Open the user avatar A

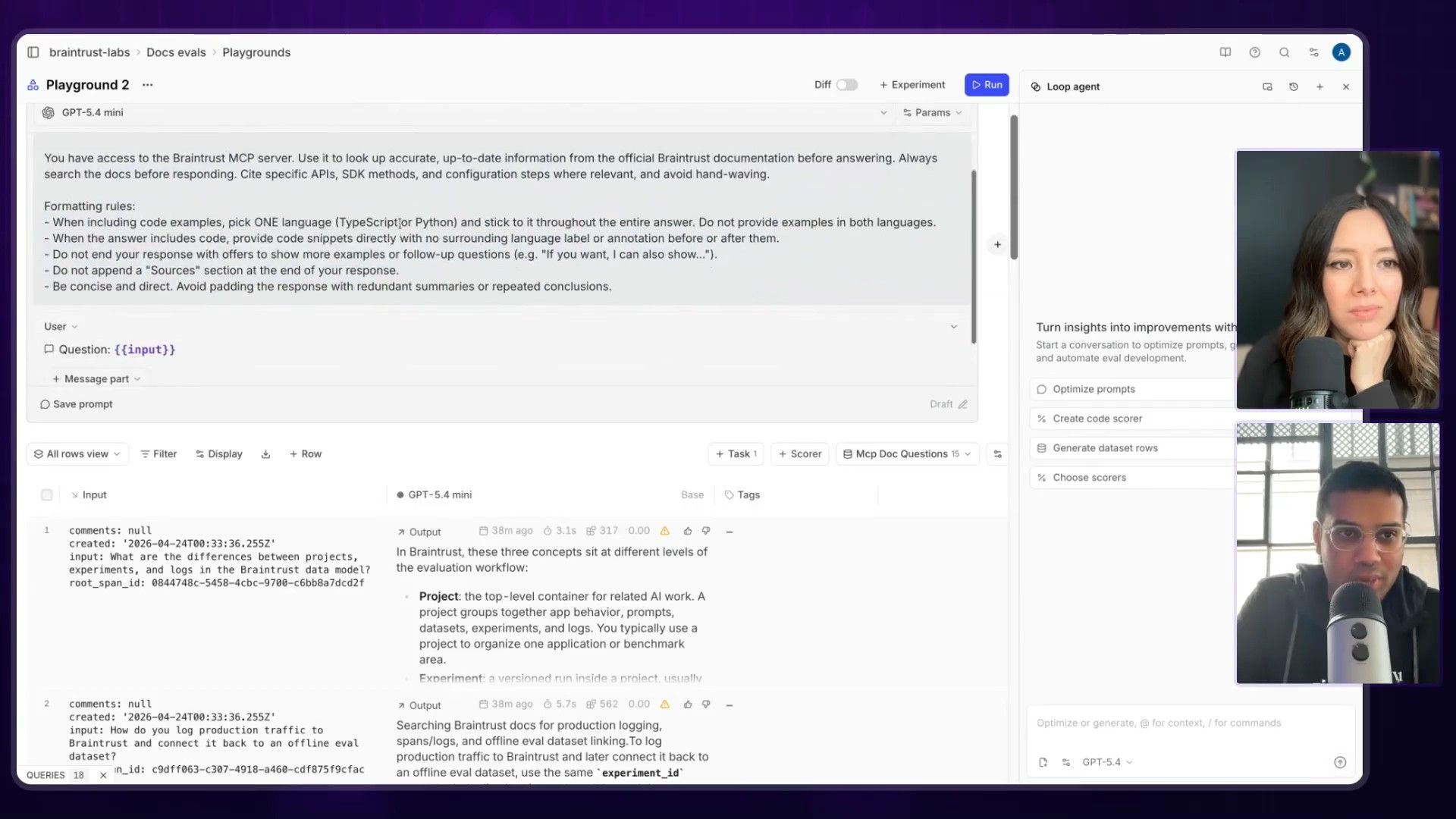tap(1341, 52)
